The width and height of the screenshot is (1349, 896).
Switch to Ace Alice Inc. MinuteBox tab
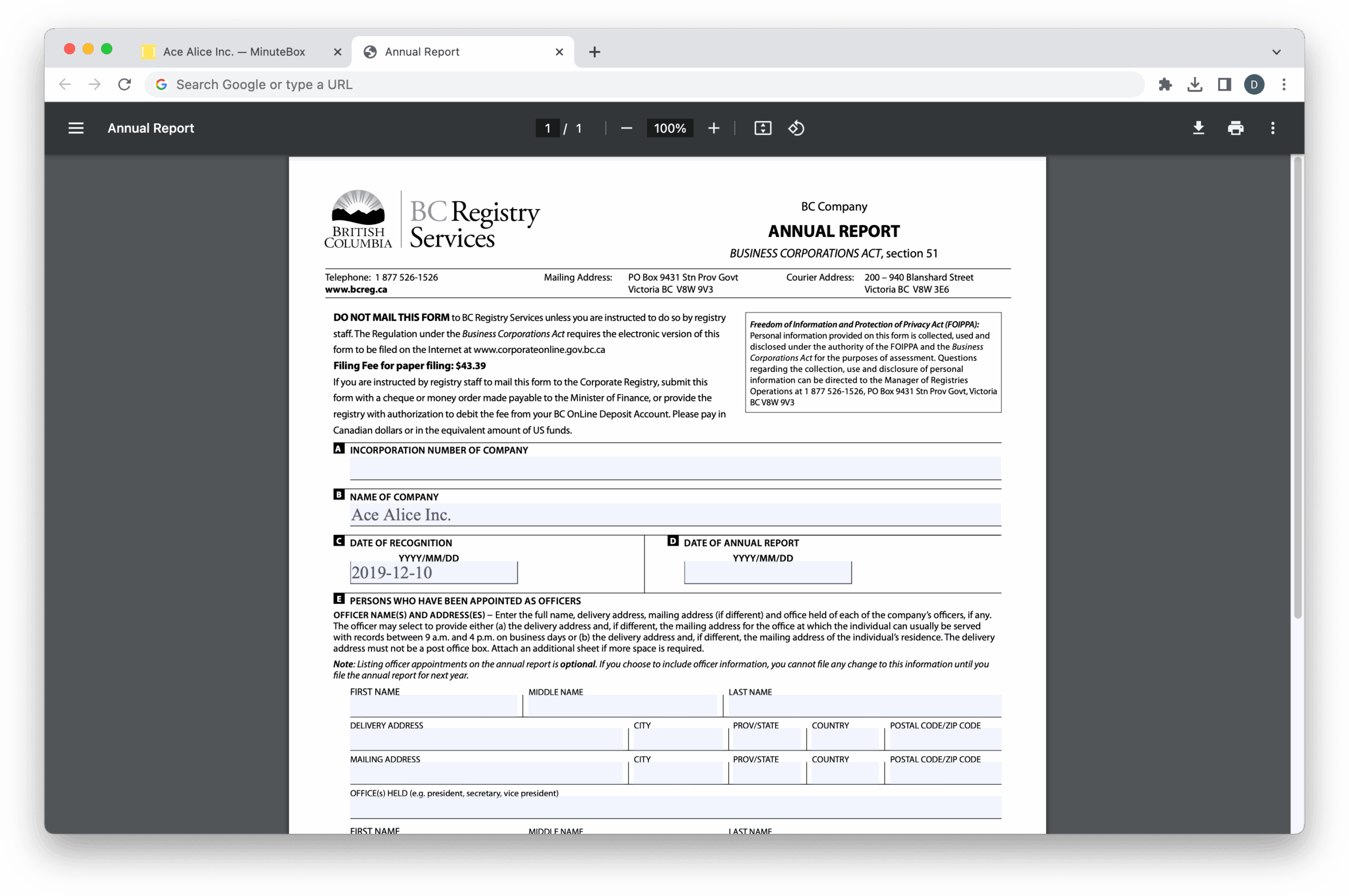tap(234, 52)
